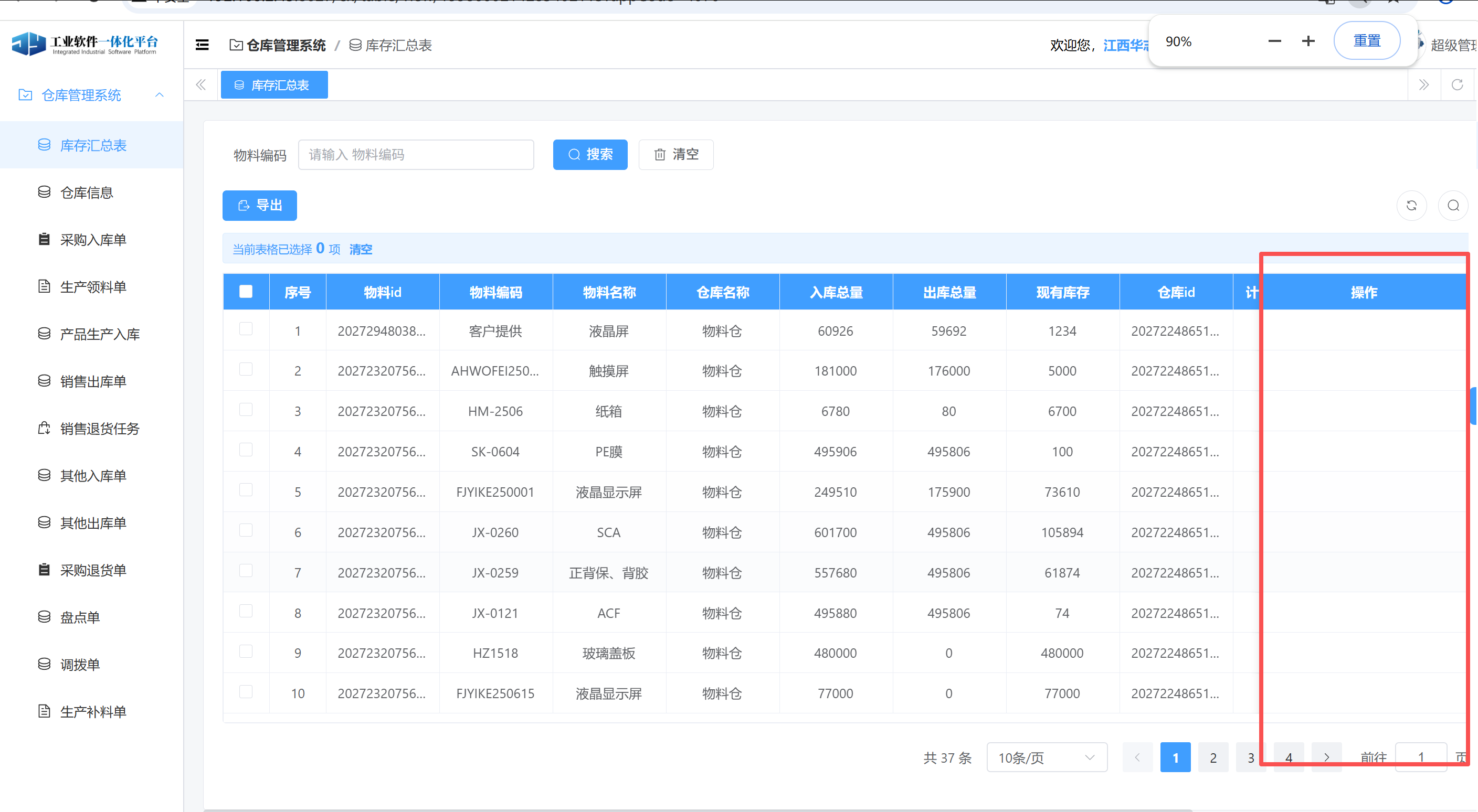The height and width of the screenshot is (812, 1478).
Task: Click the sidebar collapse hamburger icon
Action: point(202,45)
